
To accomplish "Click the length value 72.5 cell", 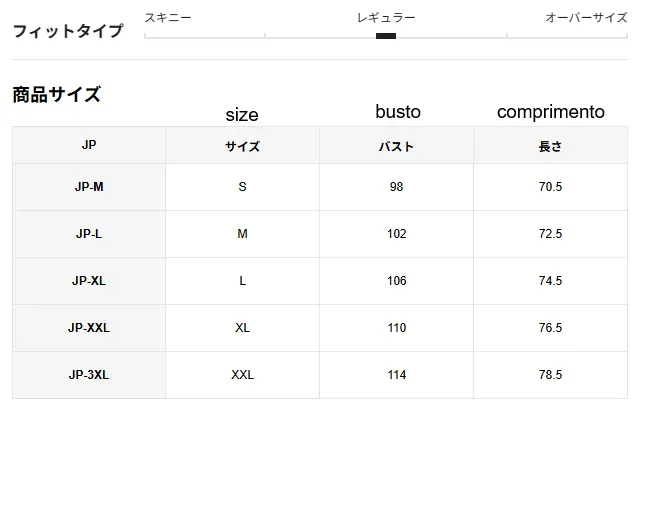I will click(550, 234).
